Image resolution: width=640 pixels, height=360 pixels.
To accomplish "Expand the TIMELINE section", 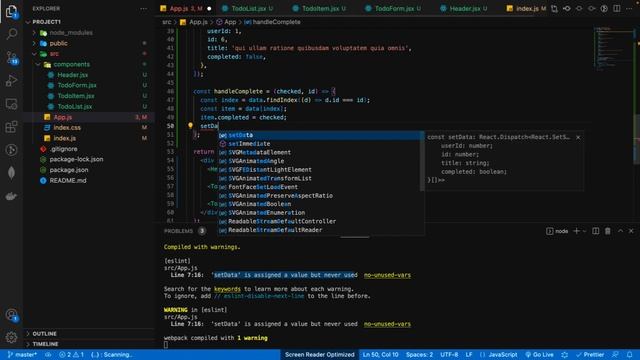I will coord(45,344).
